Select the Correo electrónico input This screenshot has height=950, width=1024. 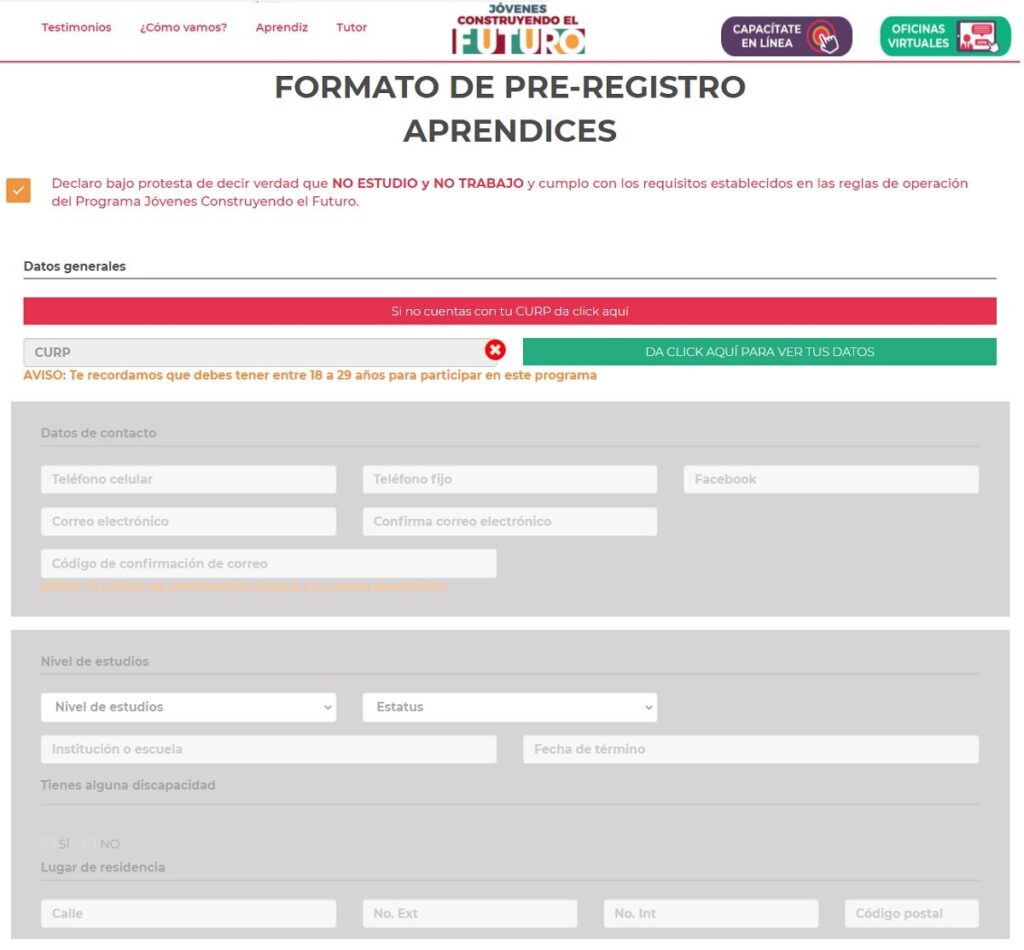coord(189,522)
